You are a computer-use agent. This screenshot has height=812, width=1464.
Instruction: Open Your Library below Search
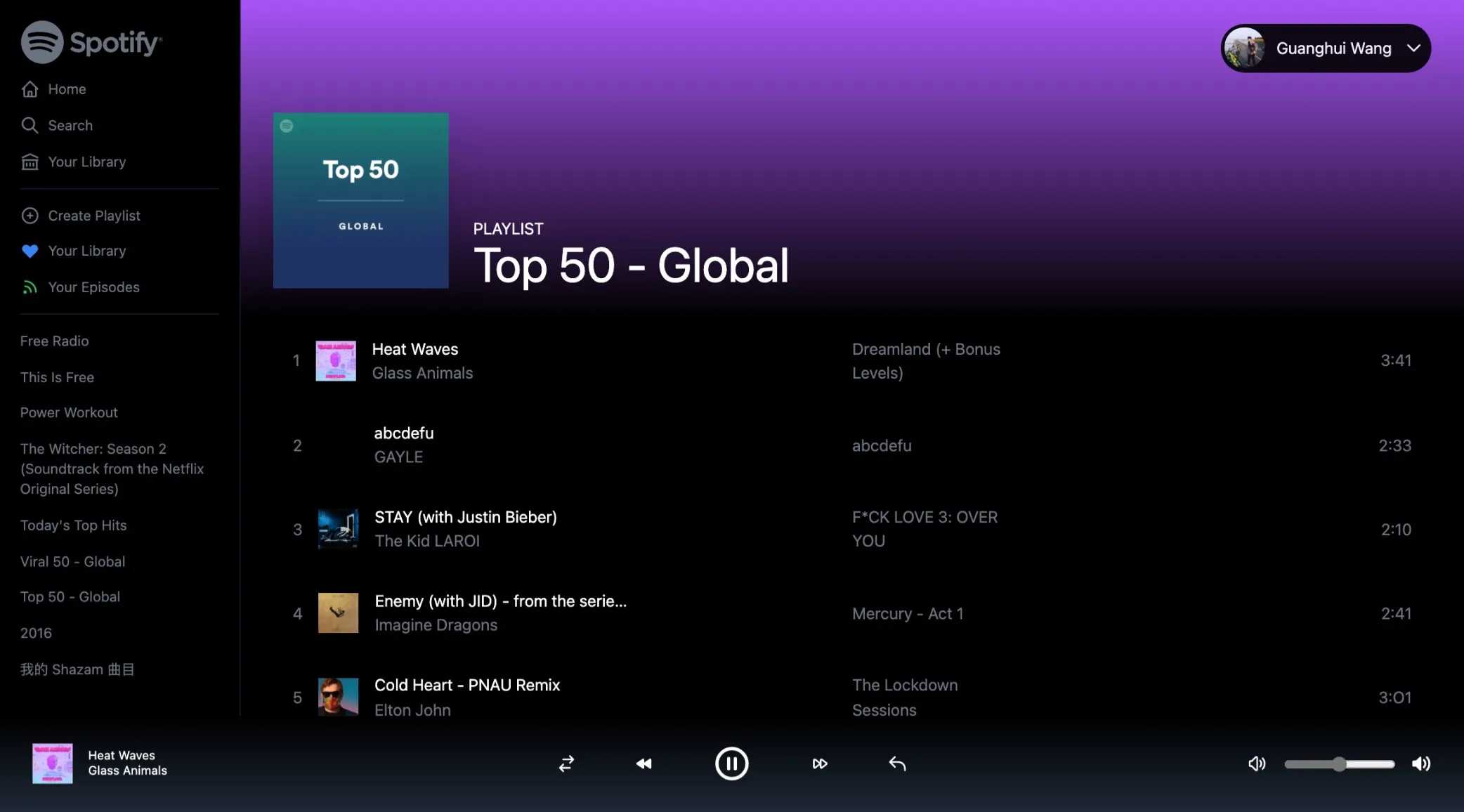(x=87, y=162)
